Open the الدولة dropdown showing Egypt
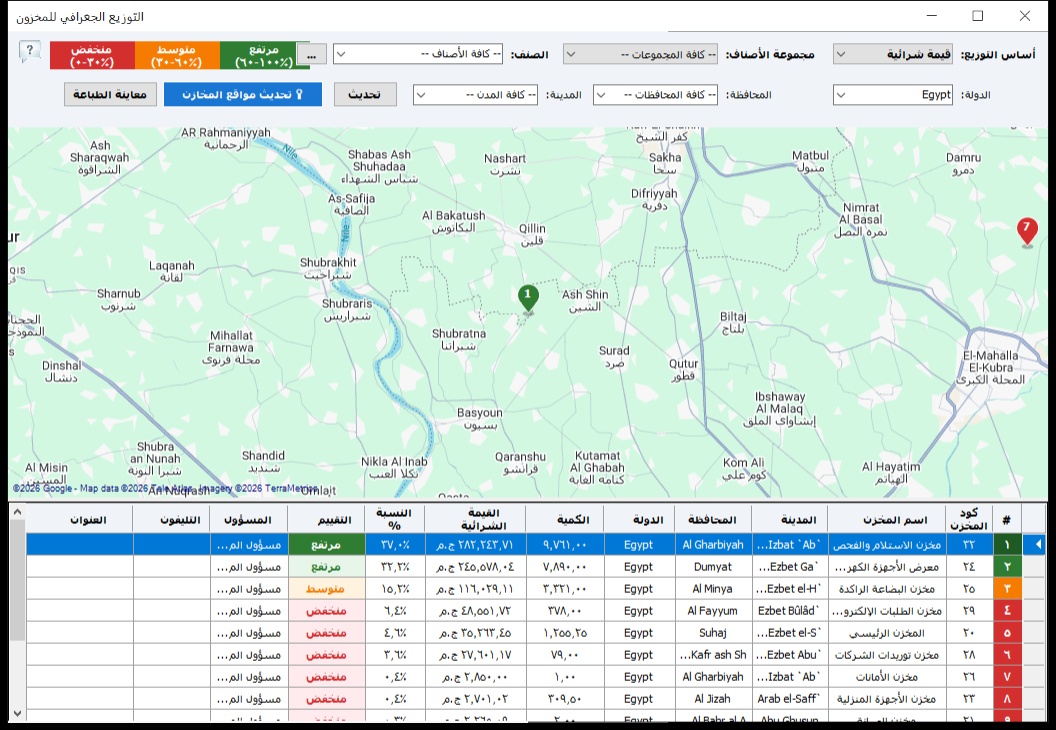This screenshot has width=1056, height=730. point(893,95)
